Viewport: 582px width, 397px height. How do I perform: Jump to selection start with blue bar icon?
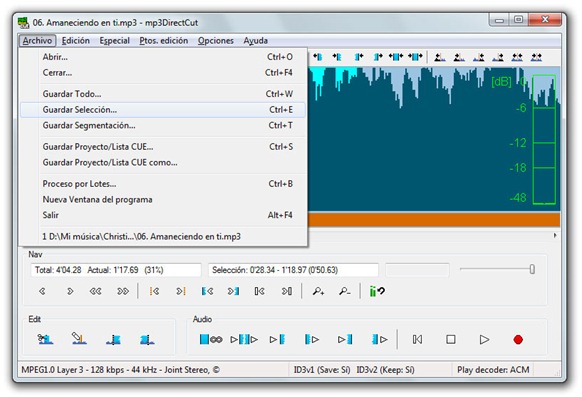tap(207, 291)
